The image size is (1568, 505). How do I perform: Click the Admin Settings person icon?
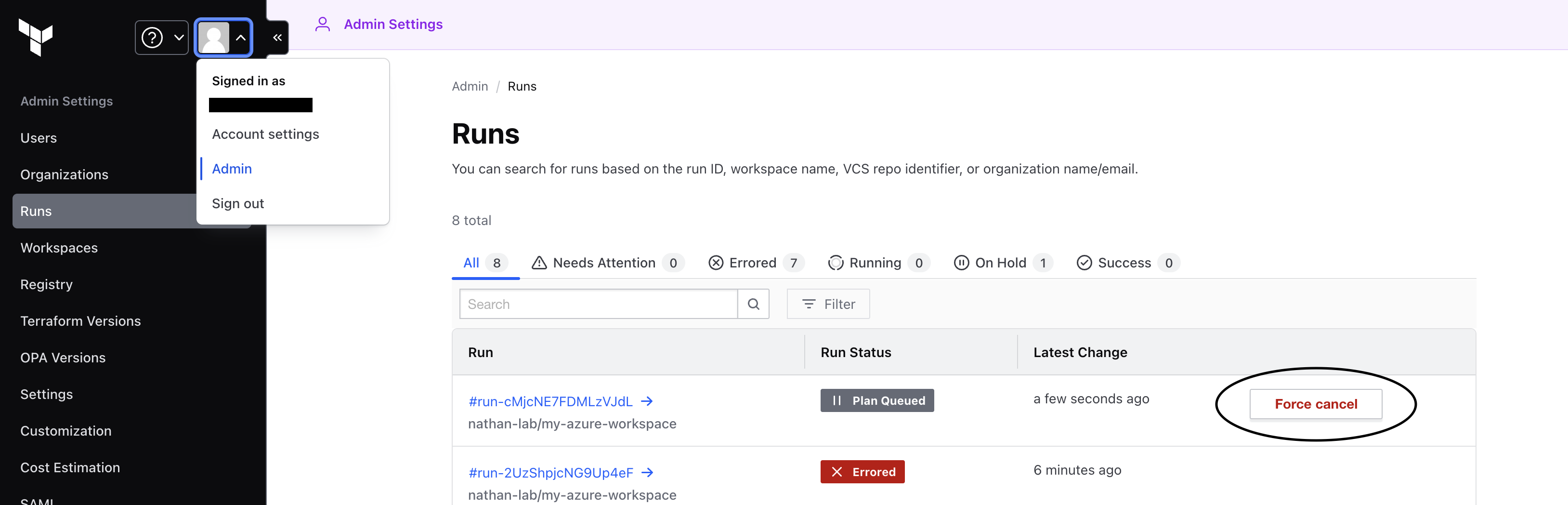(x=322, y=25)
